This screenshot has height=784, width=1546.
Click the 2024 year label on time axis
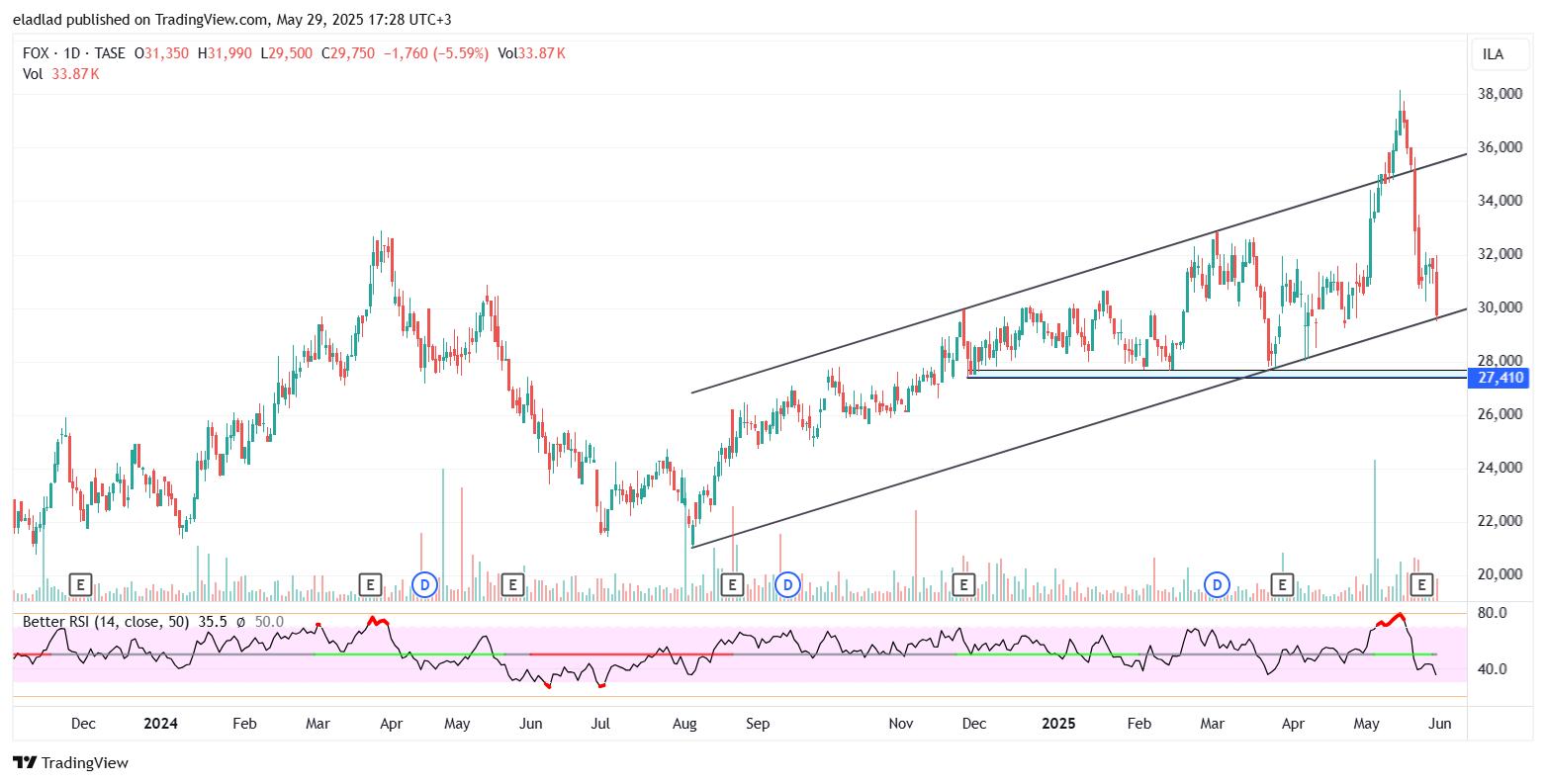160,724
